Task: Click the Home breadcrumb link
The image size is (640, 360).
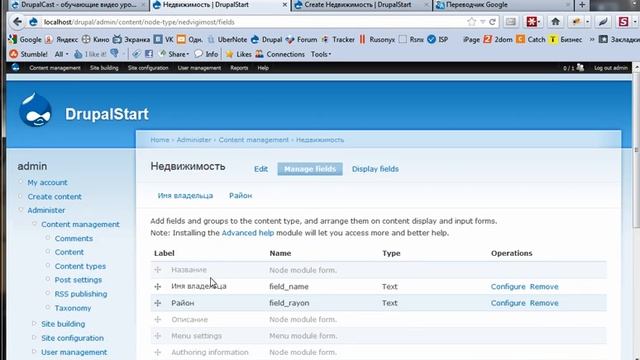Action: tap(160, 140)
